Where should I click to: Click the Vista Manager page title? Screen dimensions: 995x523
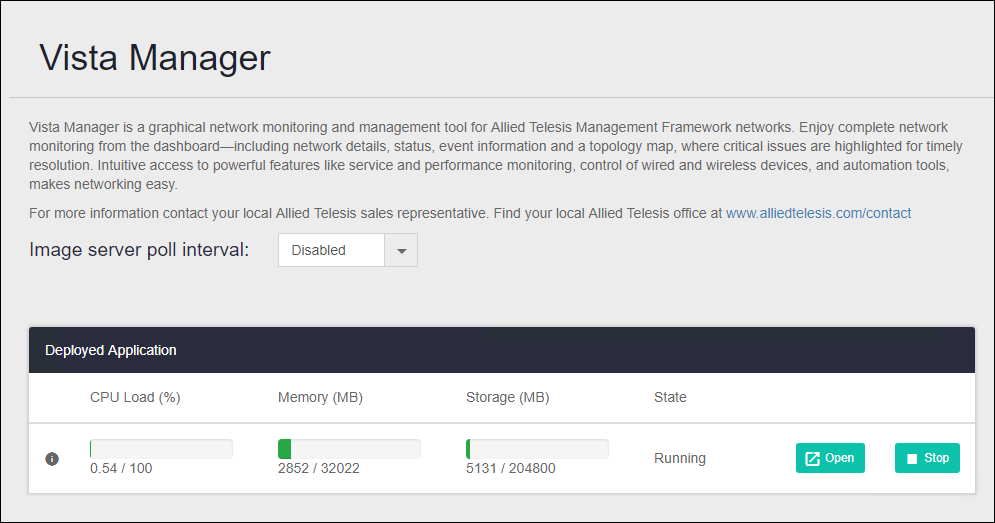[155, 57]
